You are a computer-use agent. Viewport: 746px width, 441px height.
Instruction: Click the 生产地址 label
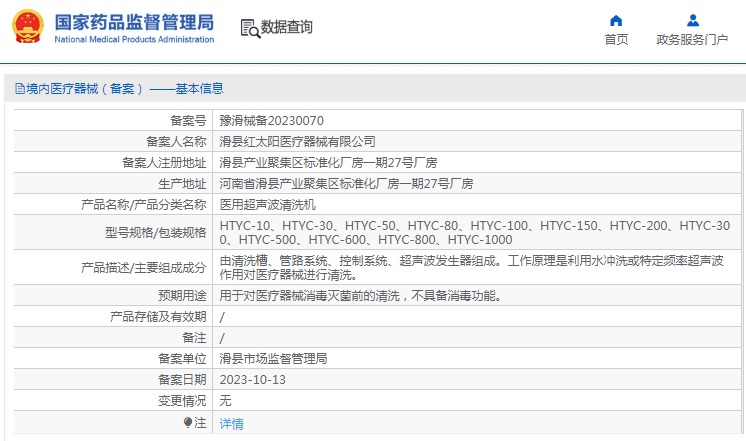click(182, 184)
